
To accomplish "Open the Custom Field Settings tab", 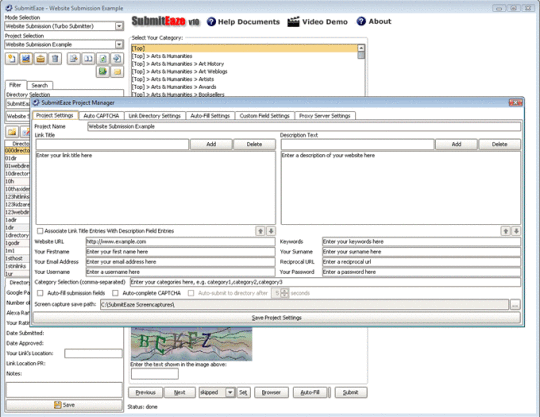I will (264, 116).
